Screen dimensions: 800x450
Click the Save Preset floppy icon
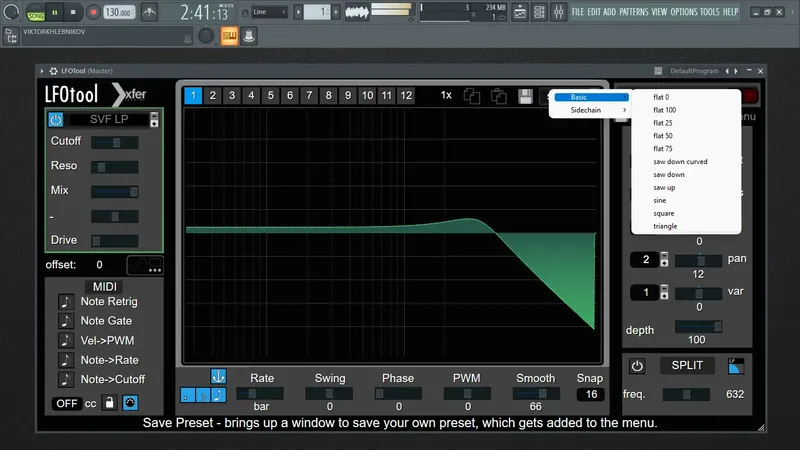coord(526,96)
